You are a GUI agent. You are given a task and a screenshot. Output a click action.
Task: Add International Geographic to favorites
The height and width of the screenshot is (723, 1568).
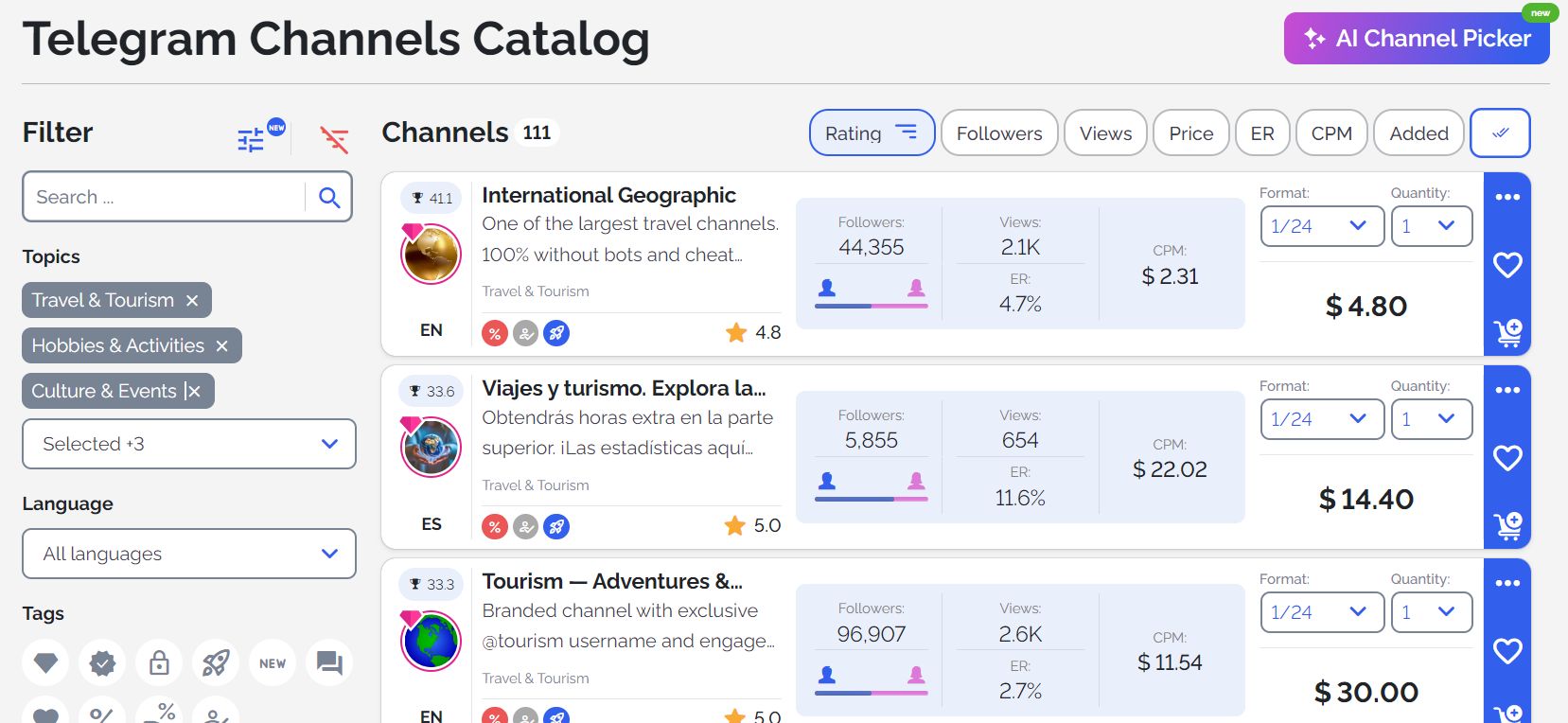[1507, 265]
